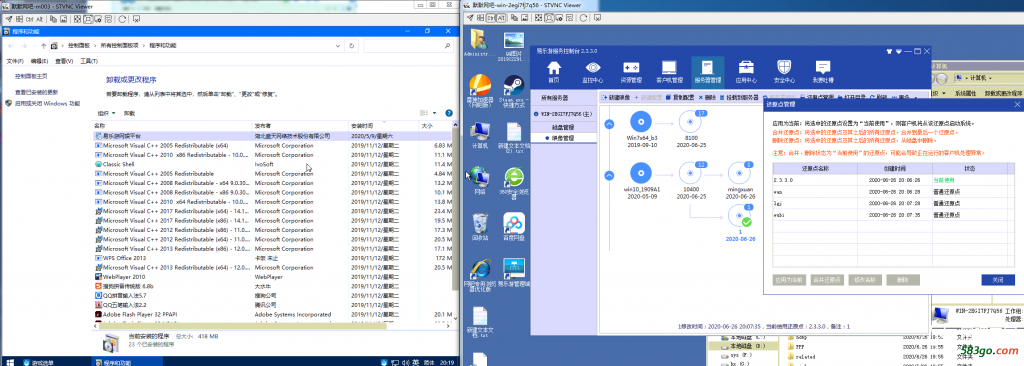
Task: Click the Ctrl key button in left VNC toolbar
Action: [x=28, y=19]
